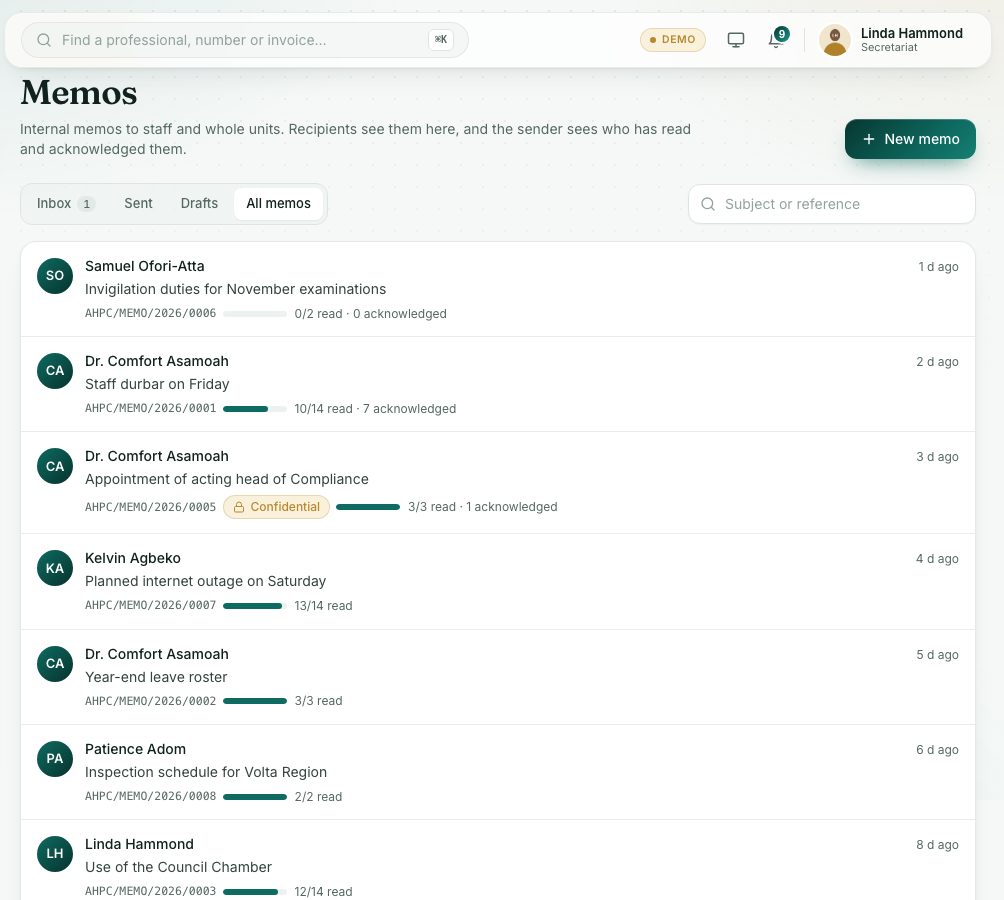Click read progress bar for memo 0001

click(255, 409)
